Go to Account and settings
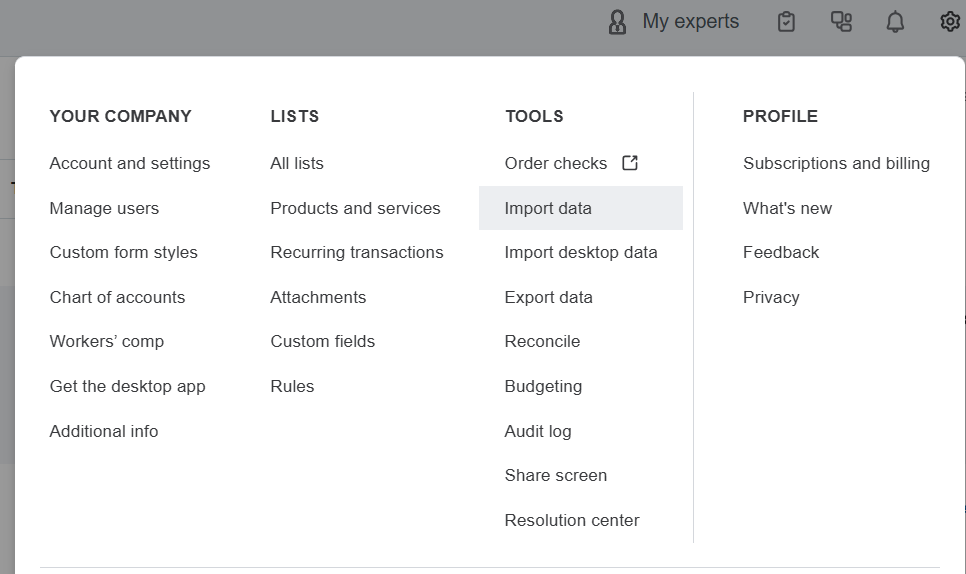Image resolution: width=966 pixels, height=574 pixels. pyautogui.click(x=130, y=163)
